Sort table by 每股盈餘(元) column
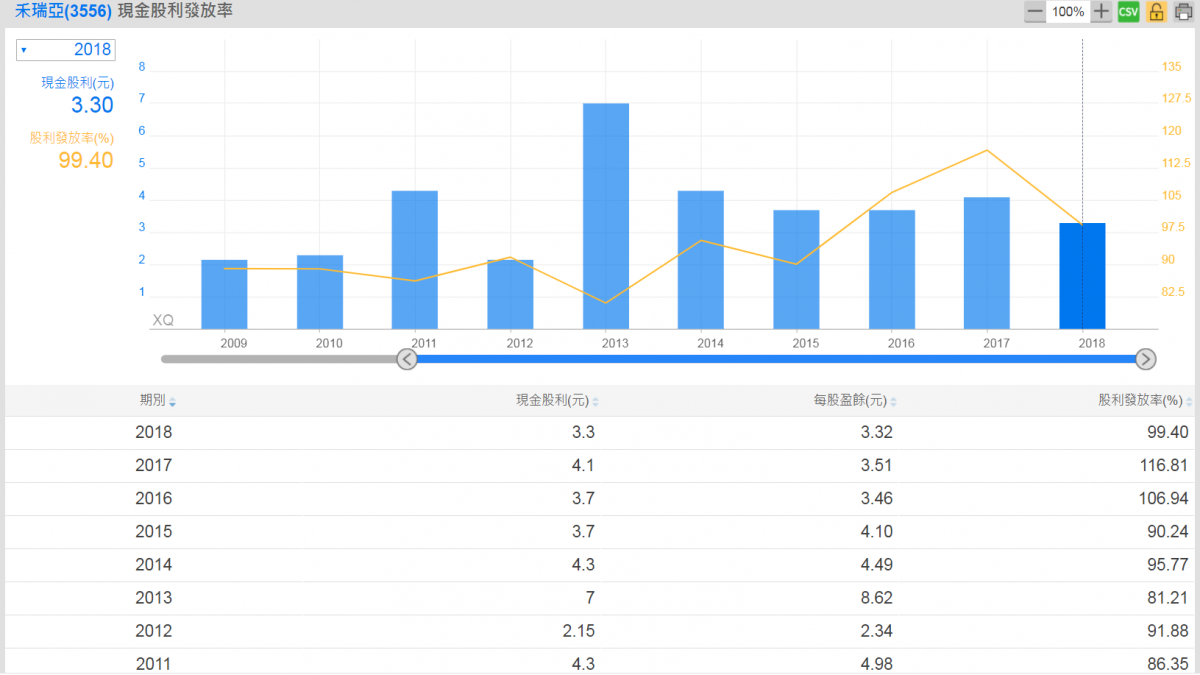The width and height of the screenshot is (1200, 675). click(x=855, y=401)
